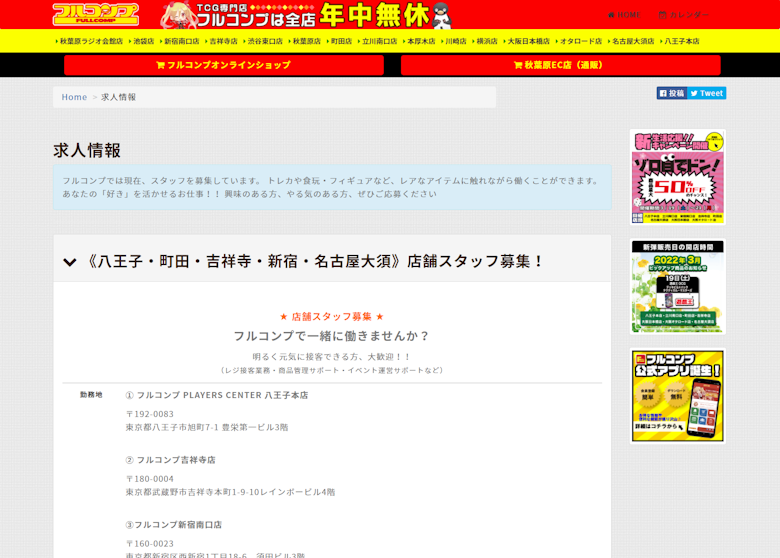This screenshot has height=558, width=780.
Task: Click the 年中無休 header banner
Action: click(306, 14)
